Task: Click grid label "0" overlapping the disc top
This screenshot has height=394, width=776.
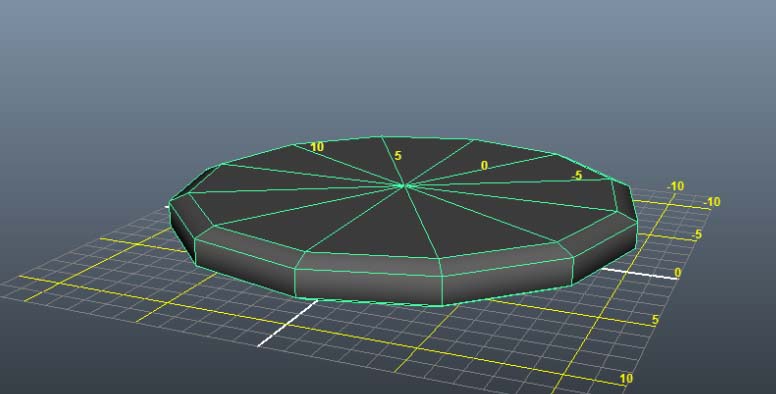Action: click(x=484, y=166)
